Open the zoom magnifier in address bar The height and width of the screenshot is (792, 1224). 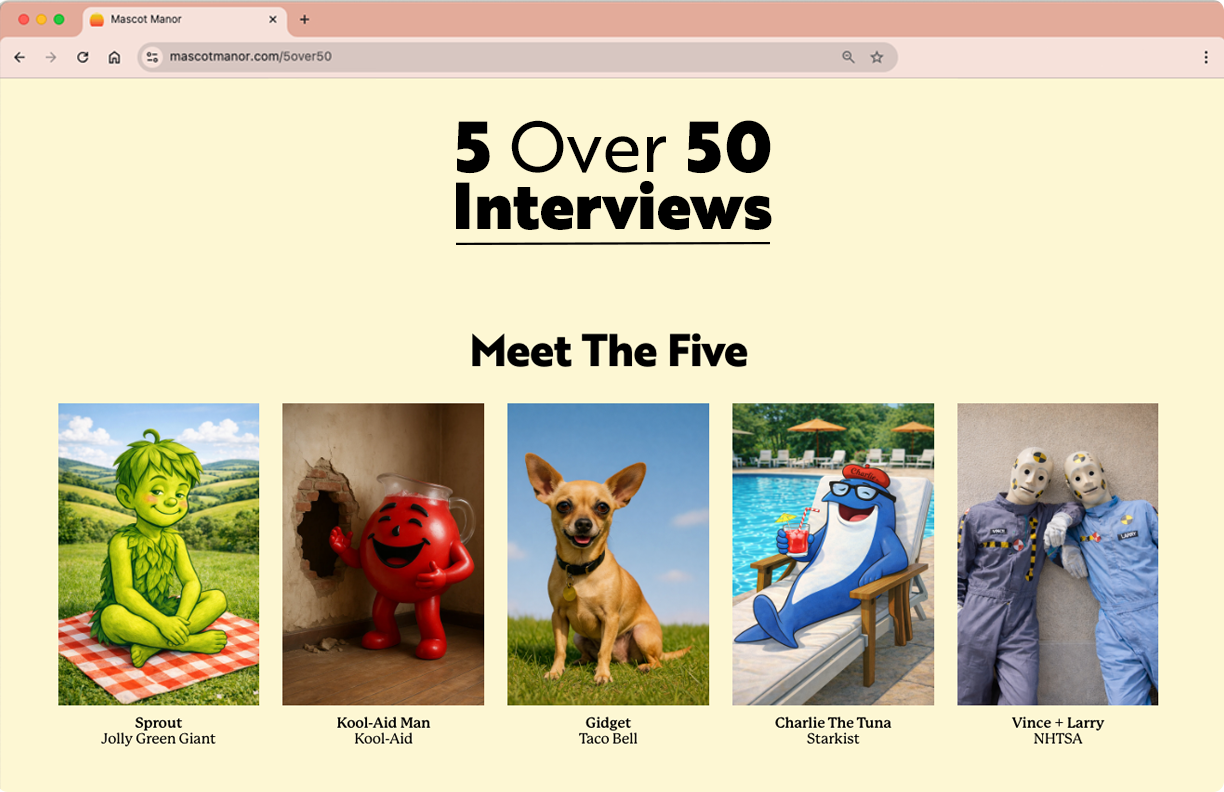pyautogui.click(x=848, y=57)
